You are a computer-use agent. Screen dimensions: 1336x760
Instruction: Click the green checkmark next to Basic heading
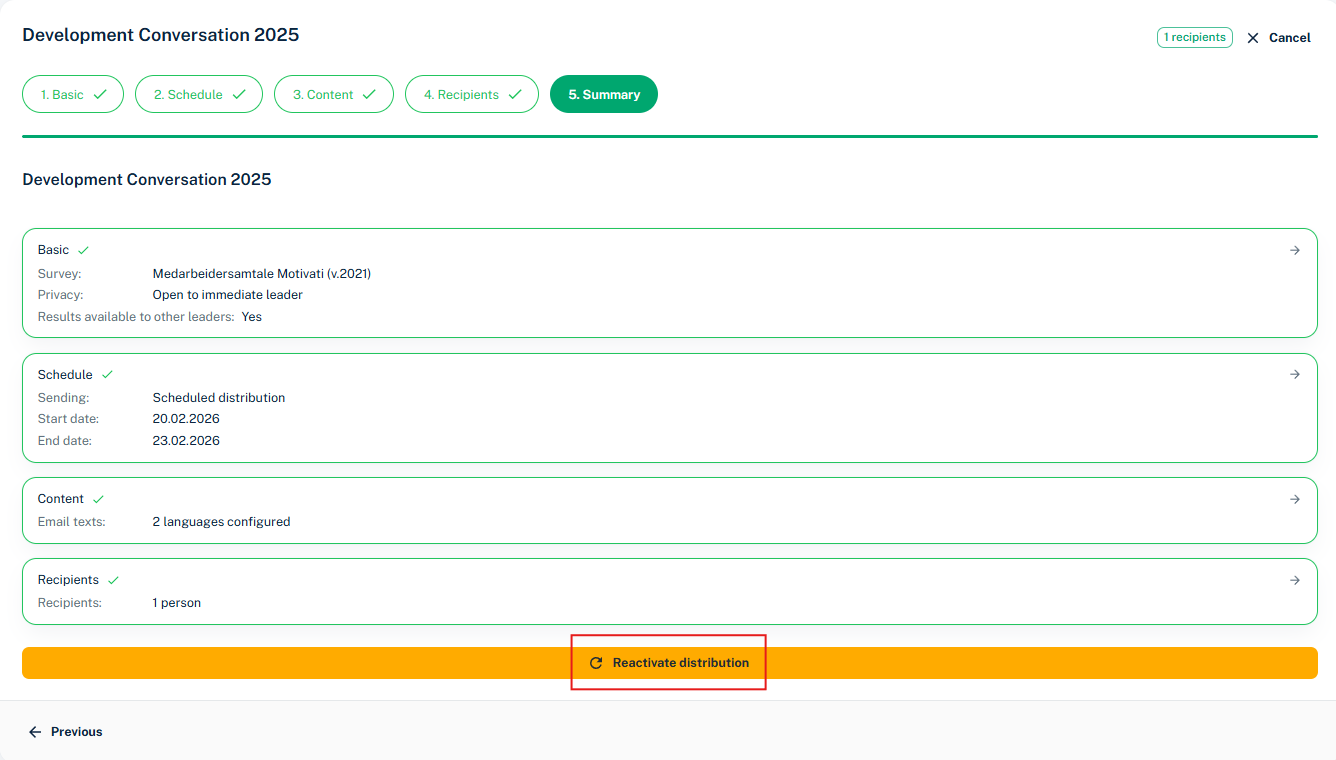[x=84, y=250]
